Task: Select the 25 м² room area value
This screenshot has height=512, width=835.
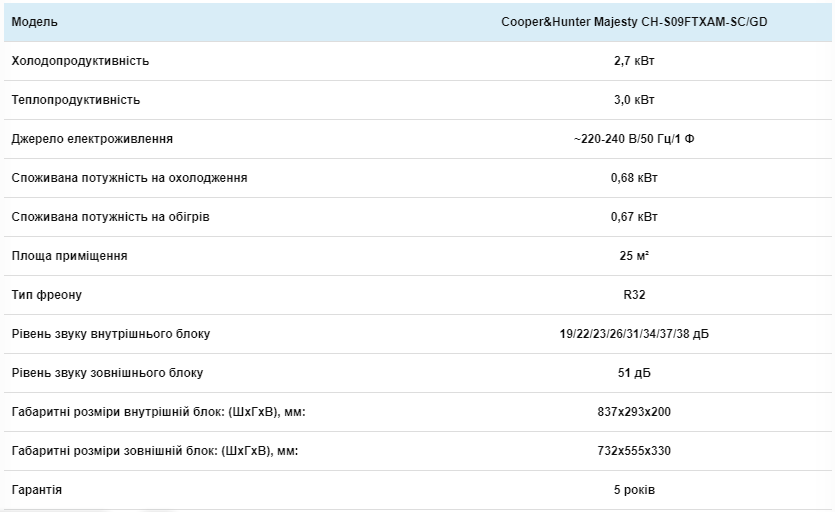Action: tap(634, 256)
